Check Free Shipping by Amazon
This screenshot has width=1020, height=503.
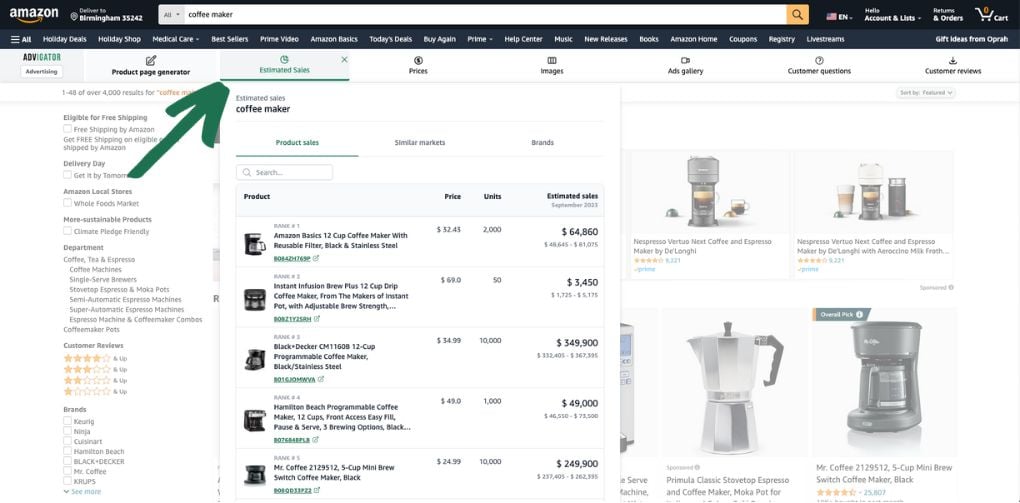68,129
